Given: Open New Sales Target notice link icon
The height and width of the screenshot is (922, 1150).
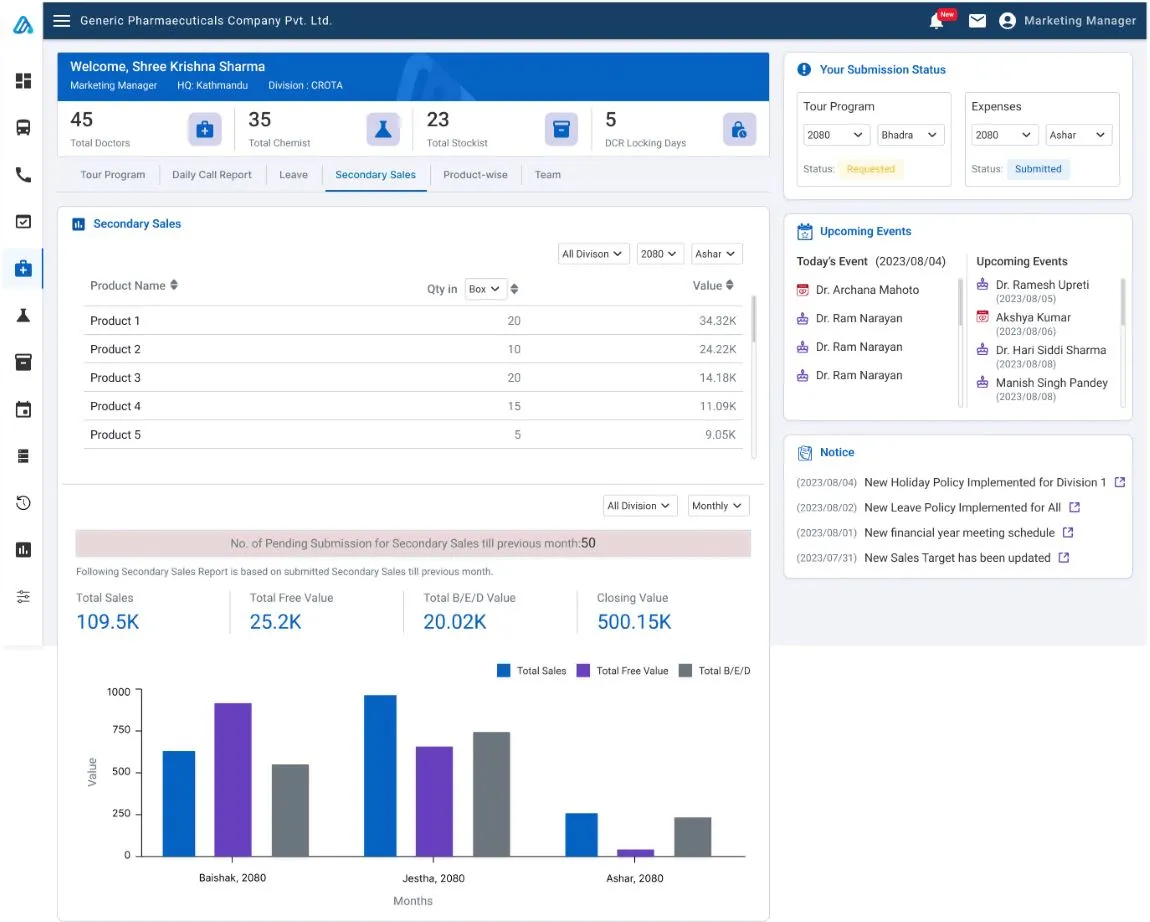Looking at the screenshot, I should (x=1063, y=558).
